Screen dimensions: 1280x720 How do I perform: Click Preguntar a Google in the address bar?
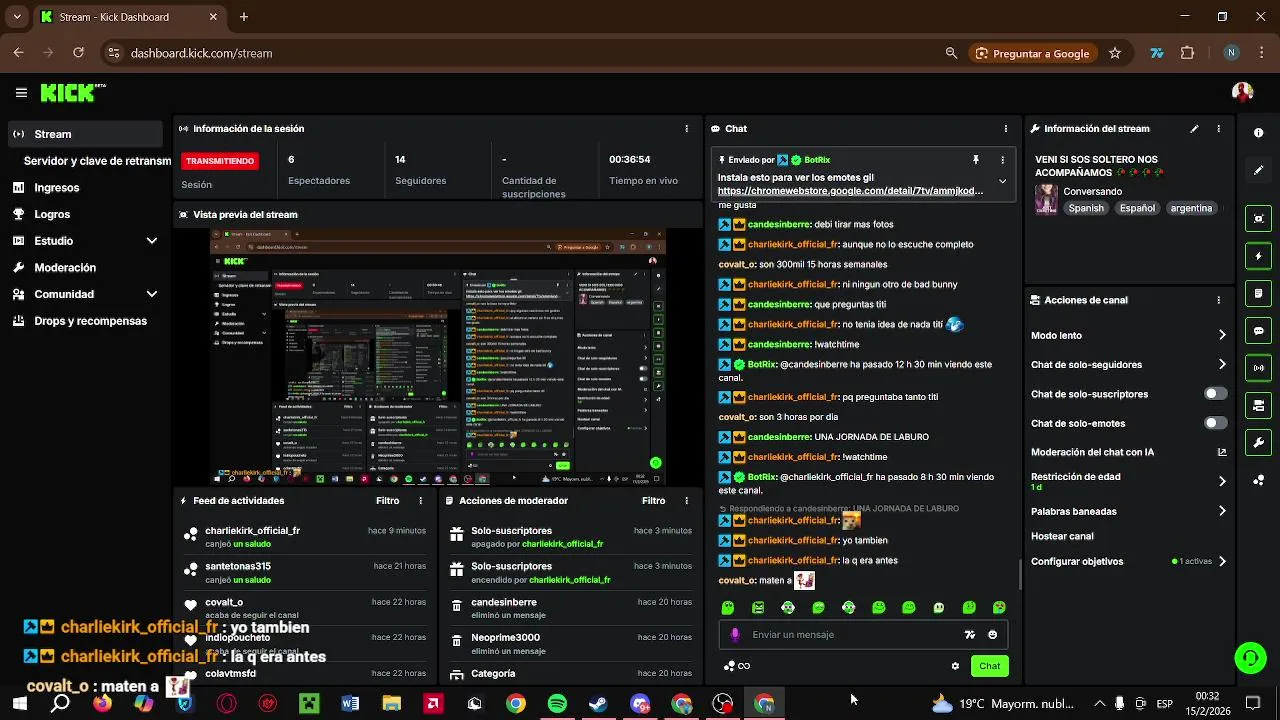click(x=1032, y=53)
